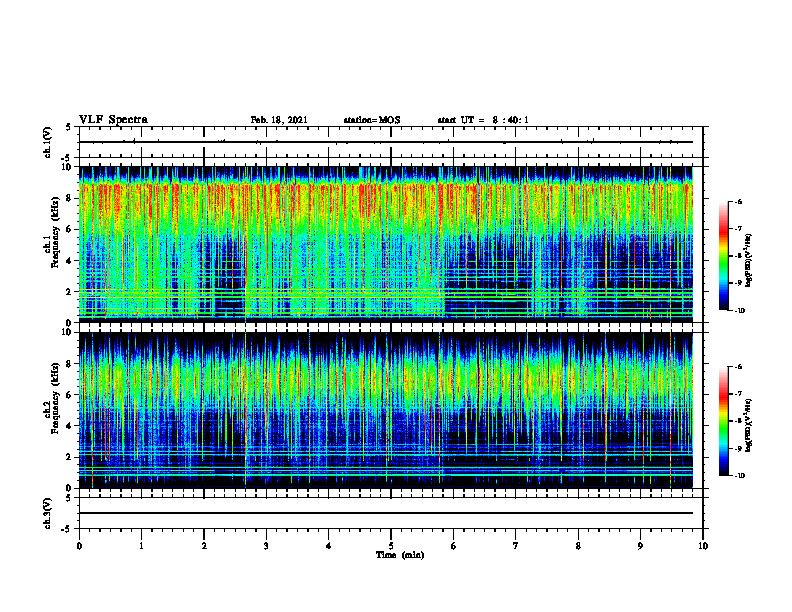Screen dimensions: 792x612
Task: Click the '-6' label on ch.1 color scale
Action: click(737, 202)
